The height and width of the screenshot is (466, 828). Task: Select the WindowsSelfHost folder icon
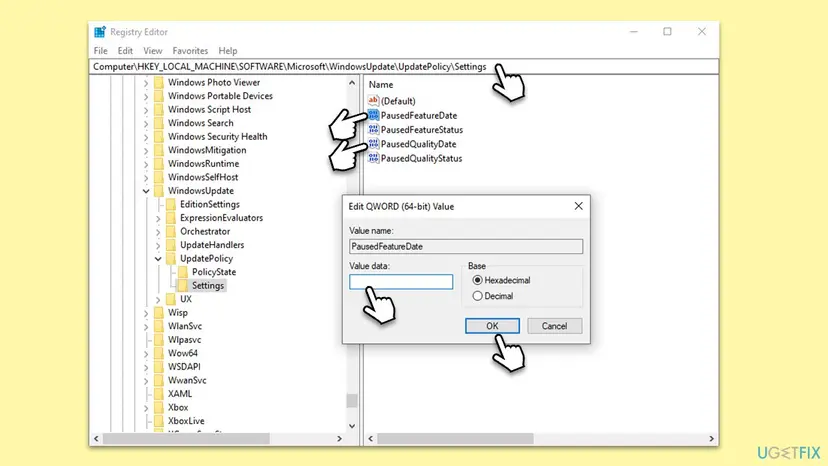[159, 177]
